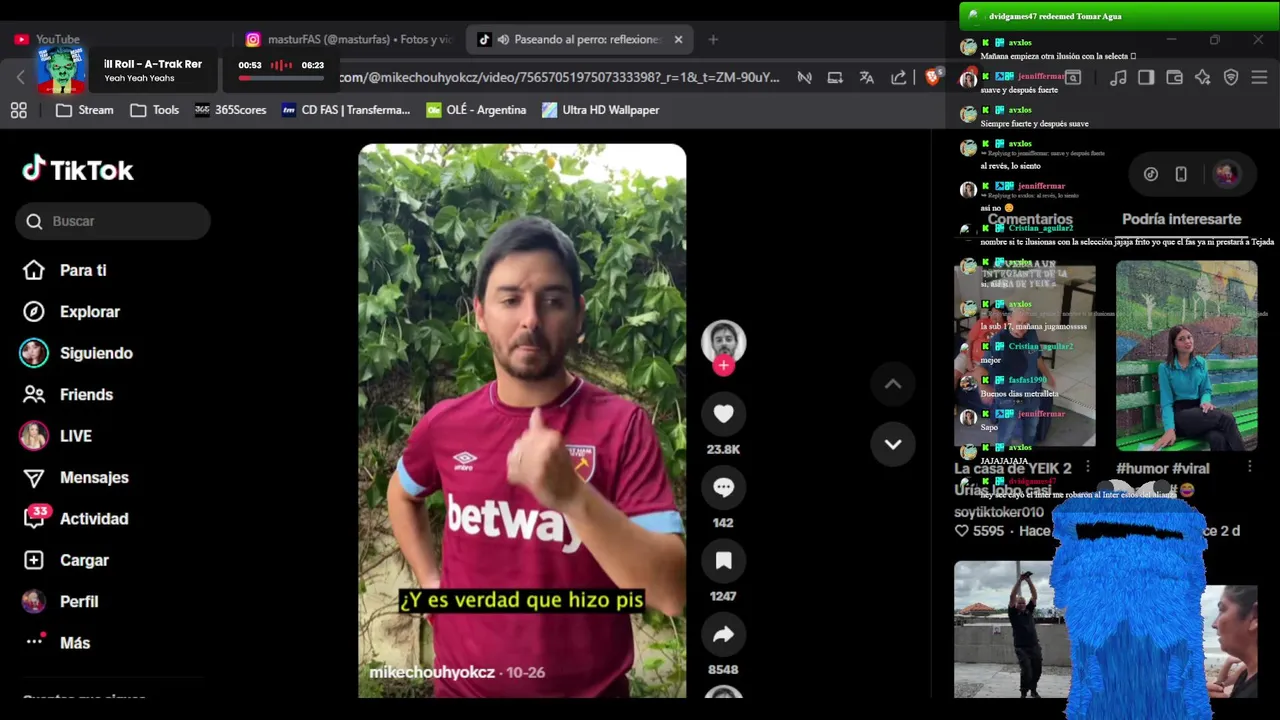Click the share page icon in address bar

pyautogui.click(x=899, y=77)
